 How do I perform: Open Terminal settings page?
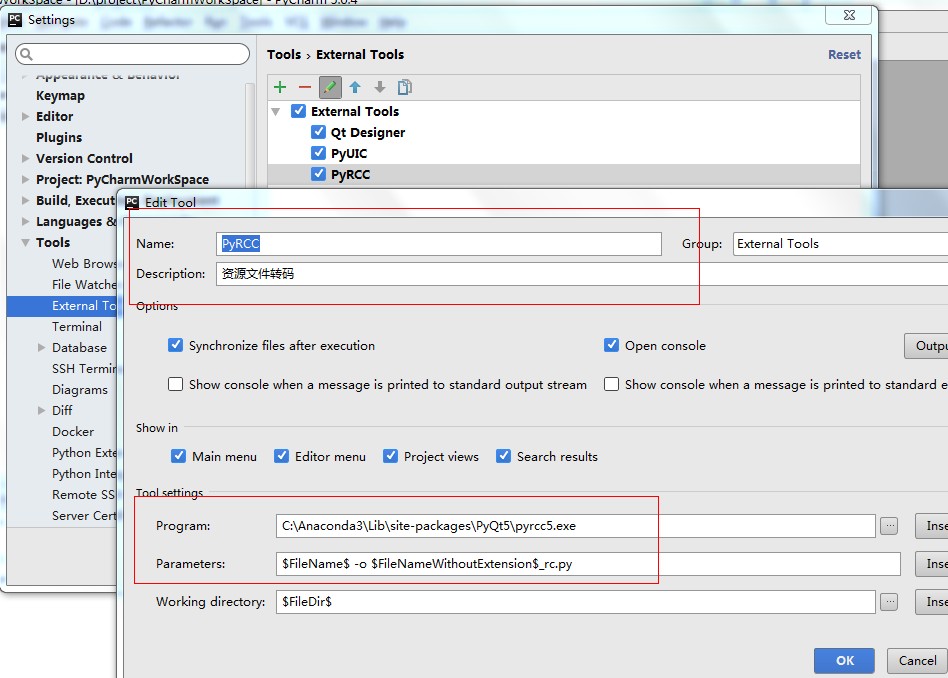click(x=77, y=327)
